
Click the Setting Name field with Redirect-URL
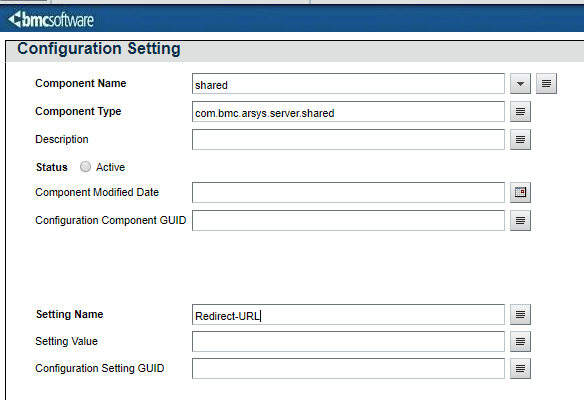coord(348,315)
